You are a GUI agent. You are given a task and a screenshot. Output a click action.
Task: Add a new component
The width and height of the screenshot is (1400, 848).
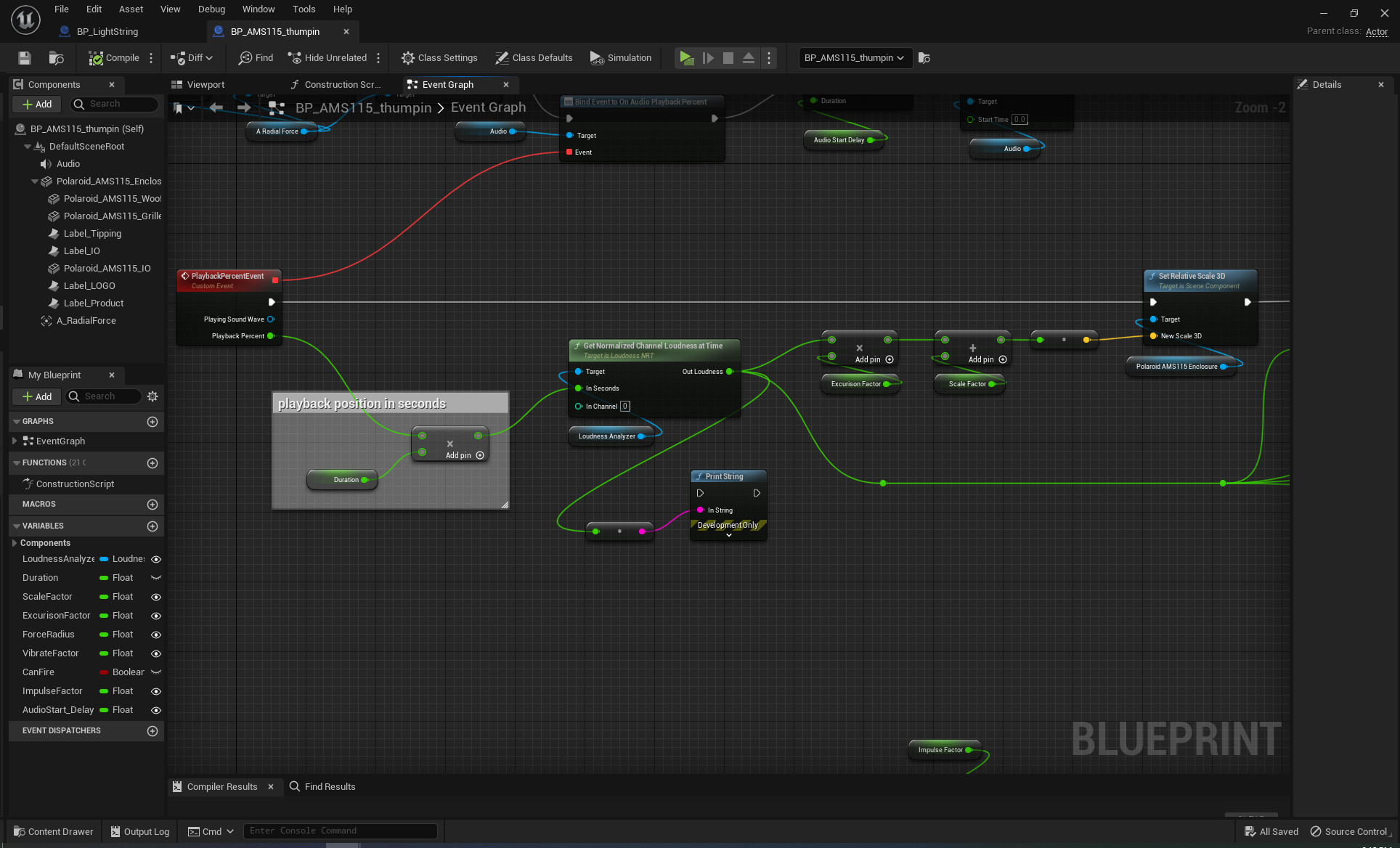pos(38,105)
